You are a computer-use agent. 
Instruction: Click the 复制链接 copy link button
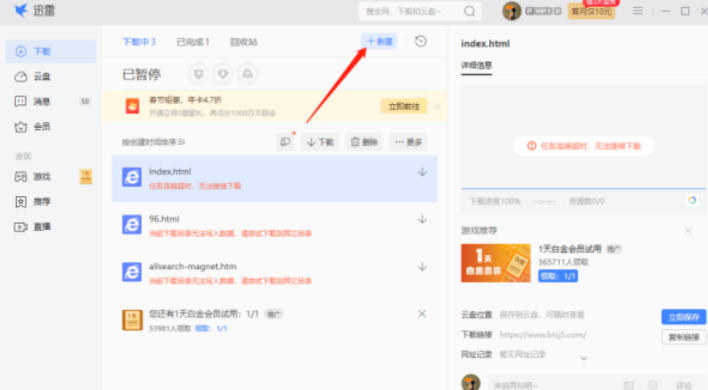[x=684, y=337]
